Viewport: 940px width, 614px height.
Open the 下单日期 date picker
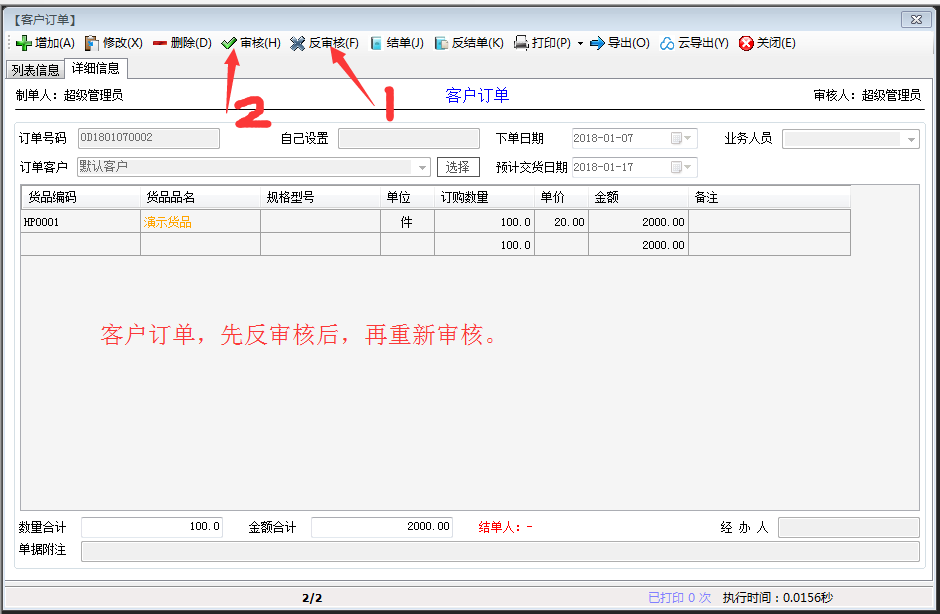pos(686,138)
